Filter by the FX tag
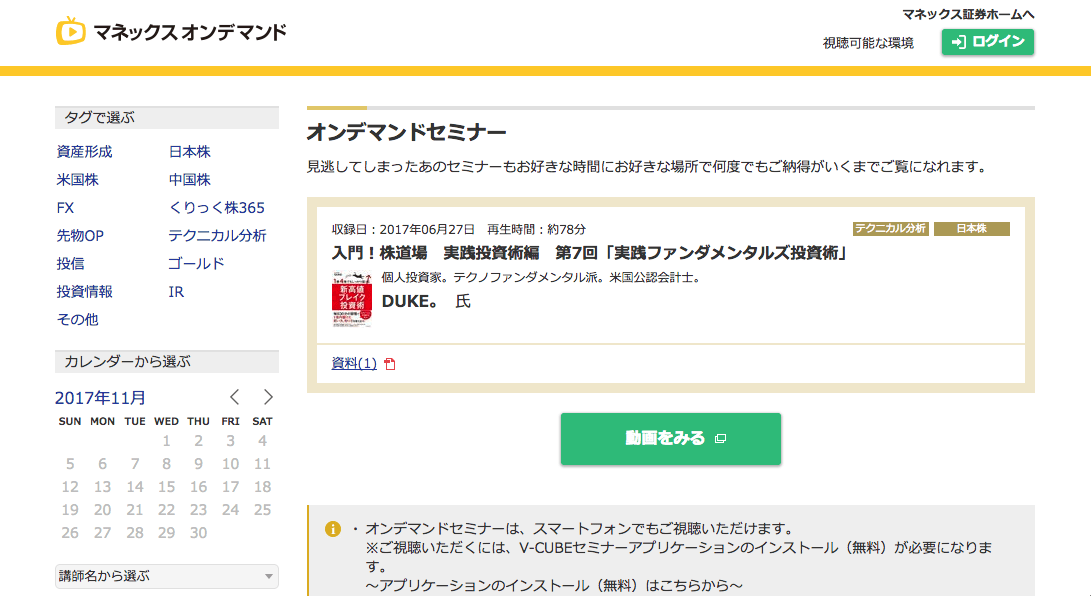 pyautogui.click(x=66, y=208)
